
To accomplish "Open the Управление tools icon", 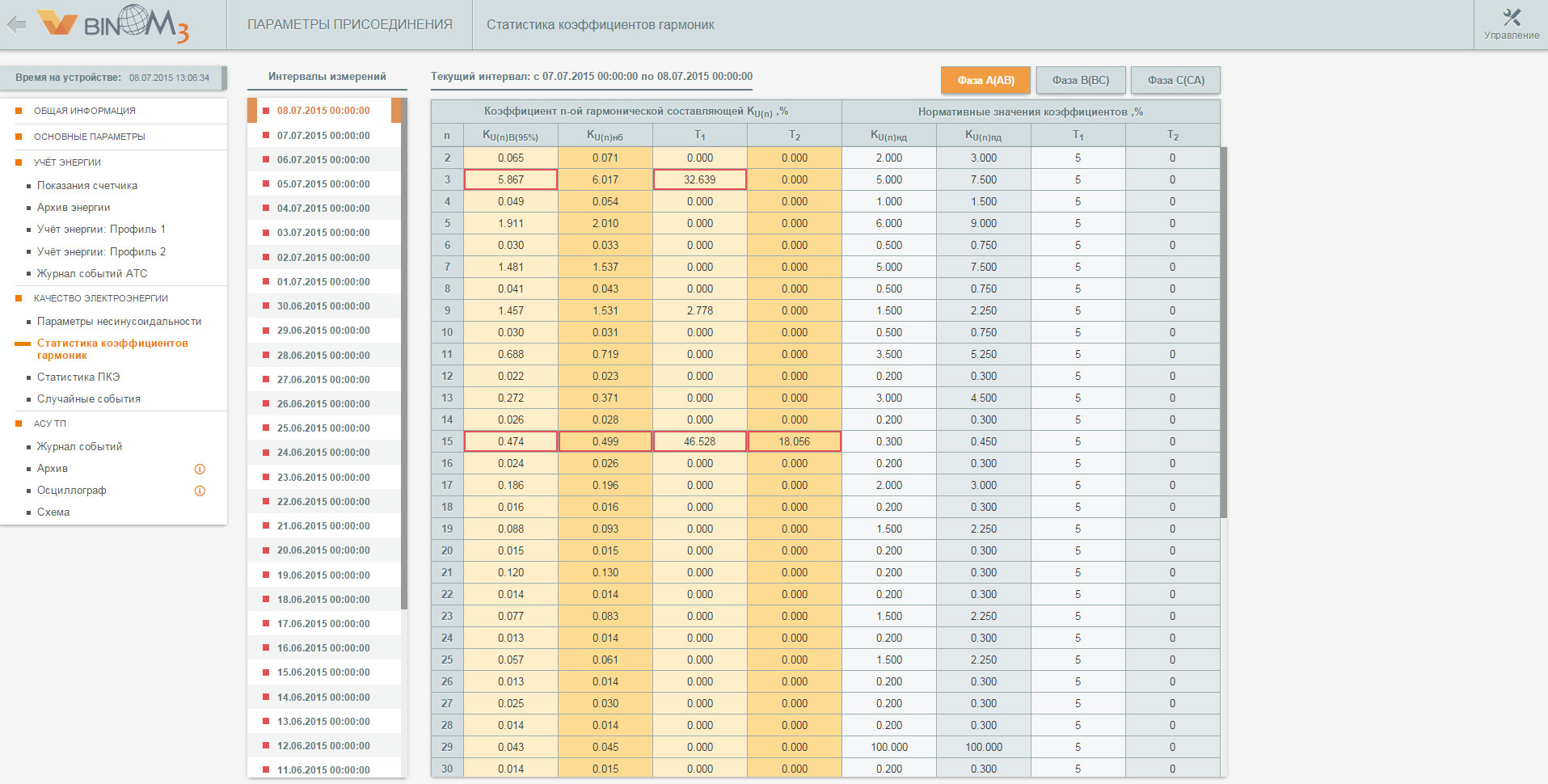I will point(1511,19).
